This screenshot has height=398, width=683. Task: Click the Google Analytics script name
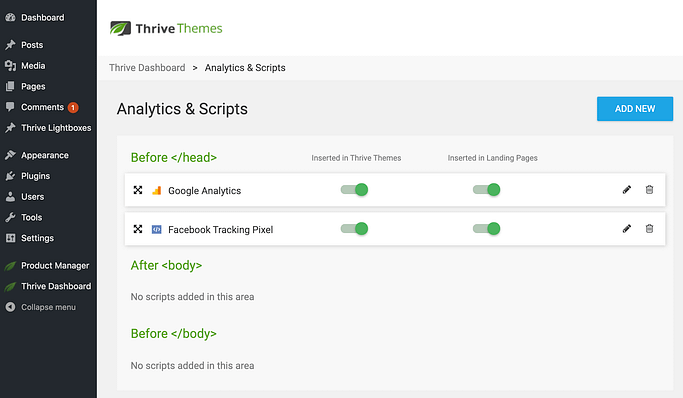[204, 191]
